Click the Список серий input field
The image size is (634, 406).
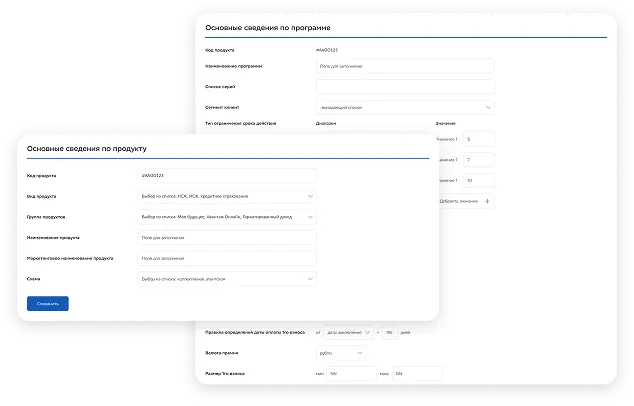pyautogui.click(x=404, y=87)
